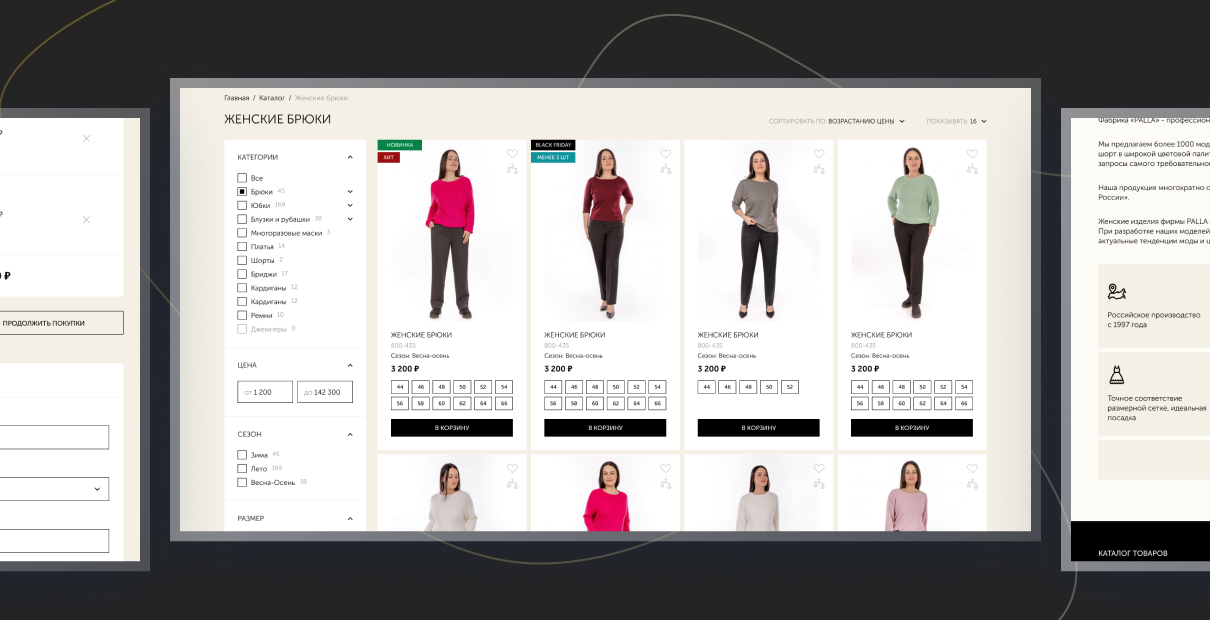
Task: Open pink sweater product photo
Action: click(x=452, y=233)
